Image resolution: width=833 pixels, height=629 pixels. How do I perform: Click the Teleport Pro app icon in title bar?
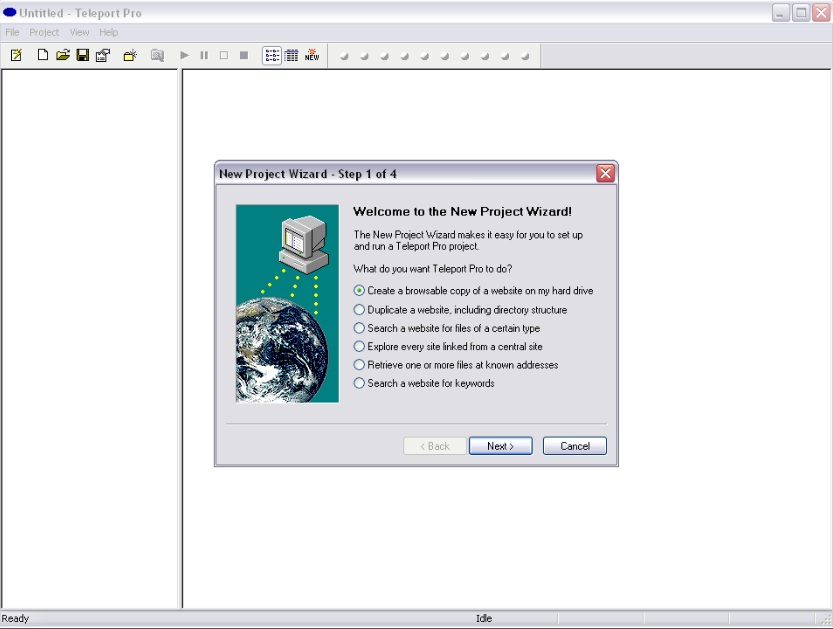[10, 13]
